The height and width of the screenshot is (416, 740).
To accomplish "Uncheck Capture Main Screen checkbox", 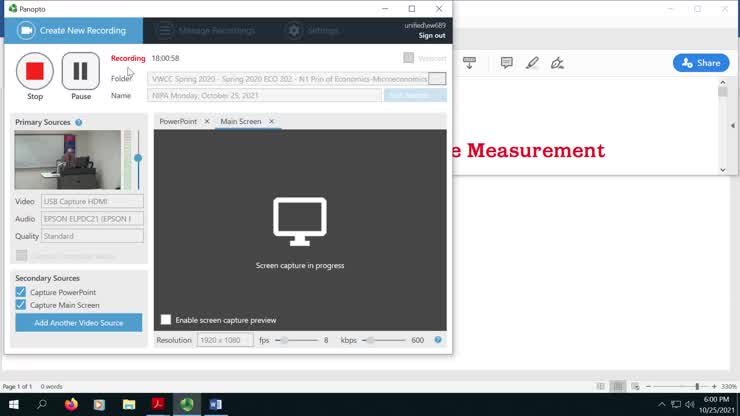I will pos(21,305).
